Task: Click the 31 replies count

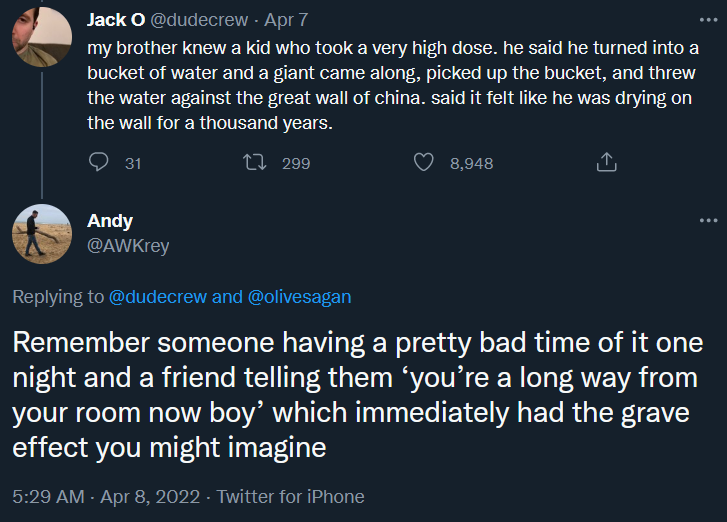Action: click(x=133, y=163)
